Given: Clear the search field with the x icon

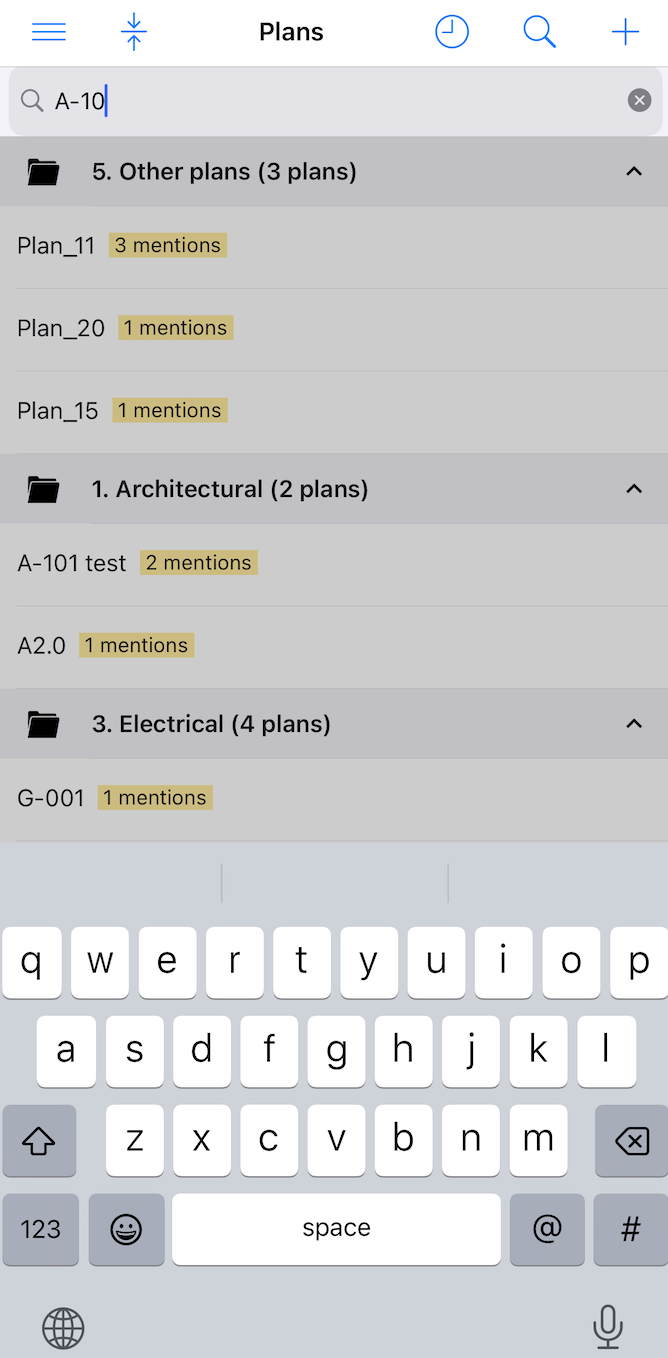Looking at the screenshot, I should pyautogui.click(x=639, y=99).
